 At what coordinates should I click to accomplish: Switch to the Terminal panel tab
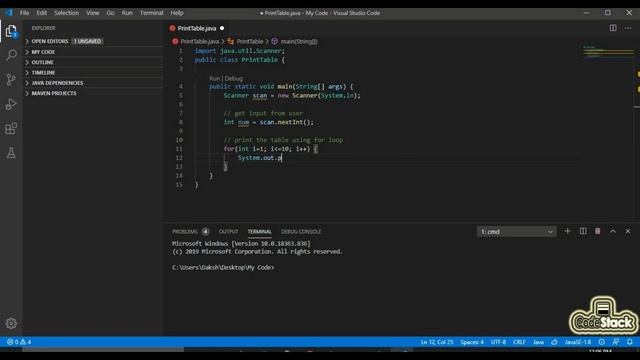click(259, 231)
